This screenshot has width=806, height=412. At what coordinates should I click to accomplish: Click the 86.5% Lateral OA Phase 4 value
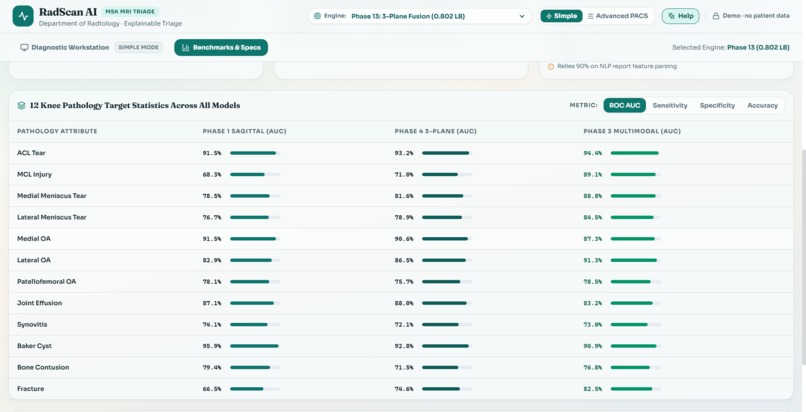point(404,260)
